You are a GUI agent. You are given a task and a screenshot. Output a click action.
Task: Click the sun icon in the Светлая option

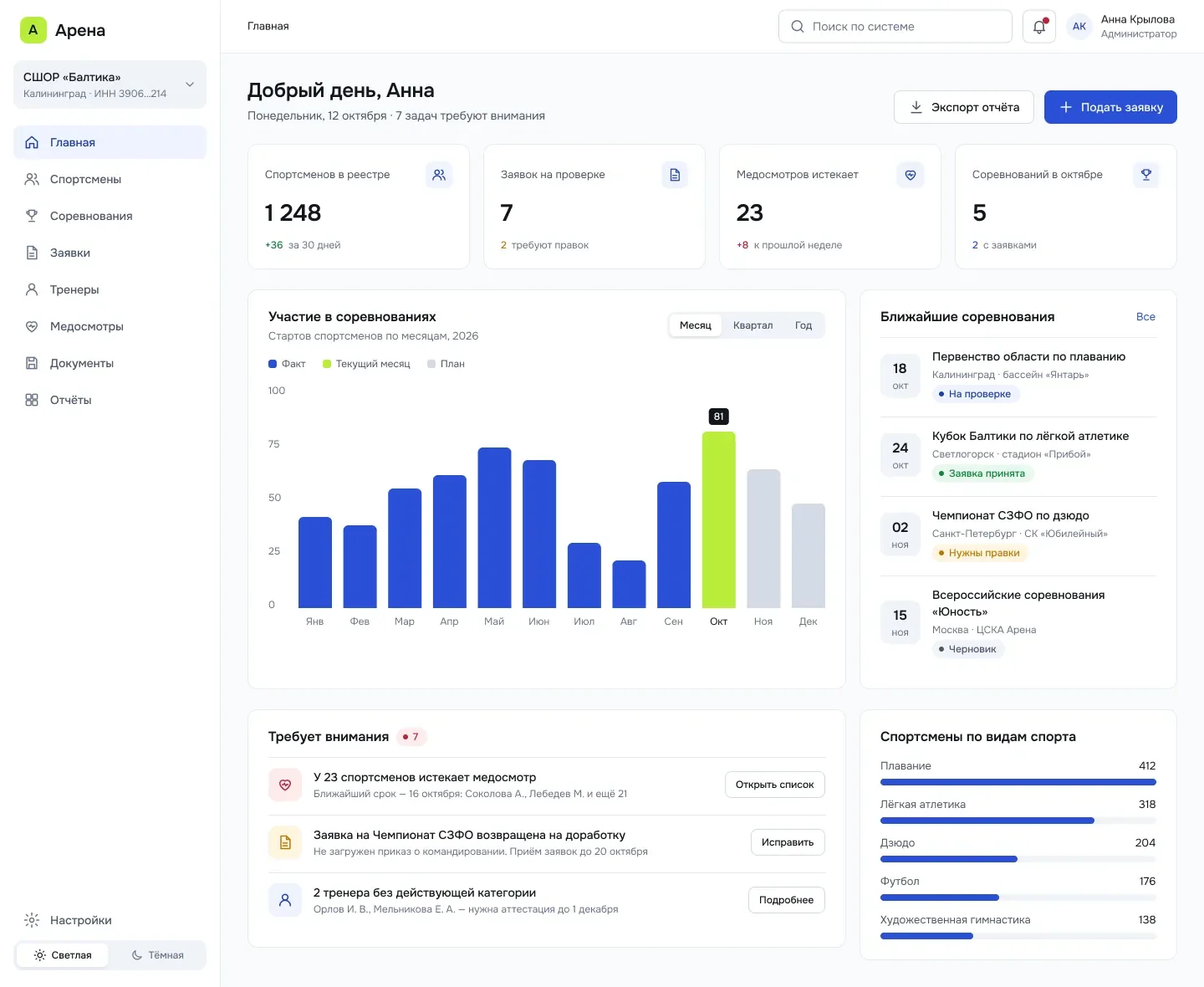[x=39, y=955]
